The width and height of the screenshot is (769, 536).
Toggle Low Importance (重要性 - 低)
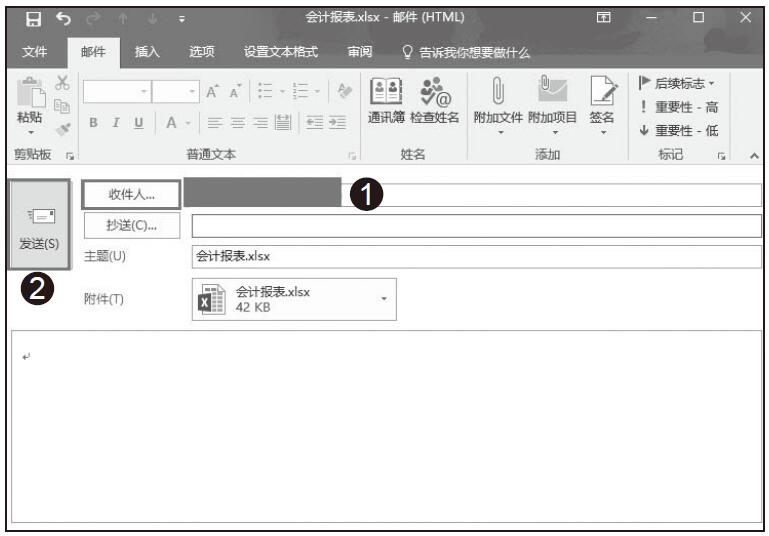coord(678,130)
